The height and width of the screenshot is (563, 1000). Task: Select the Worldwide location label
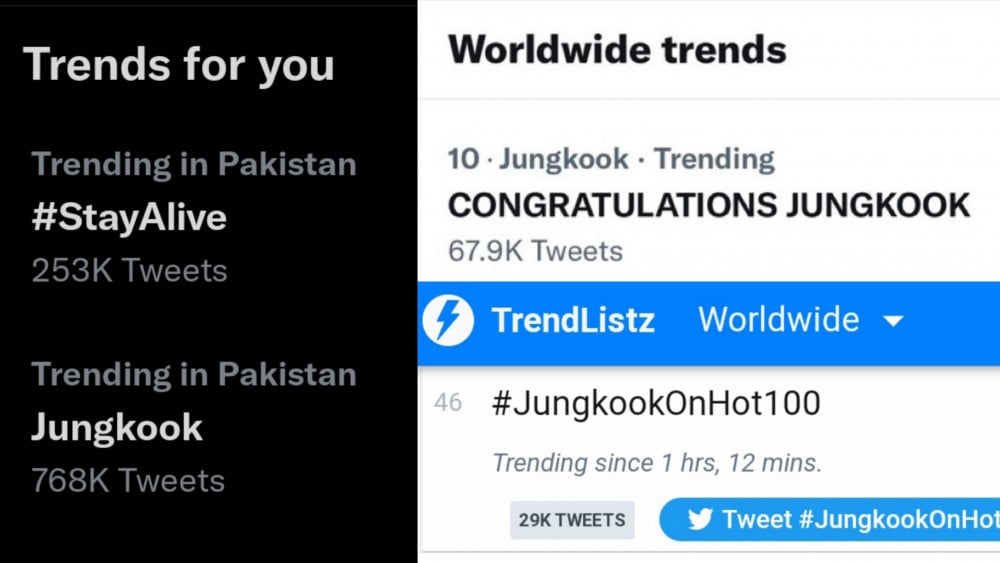click(x=779, y=319)
